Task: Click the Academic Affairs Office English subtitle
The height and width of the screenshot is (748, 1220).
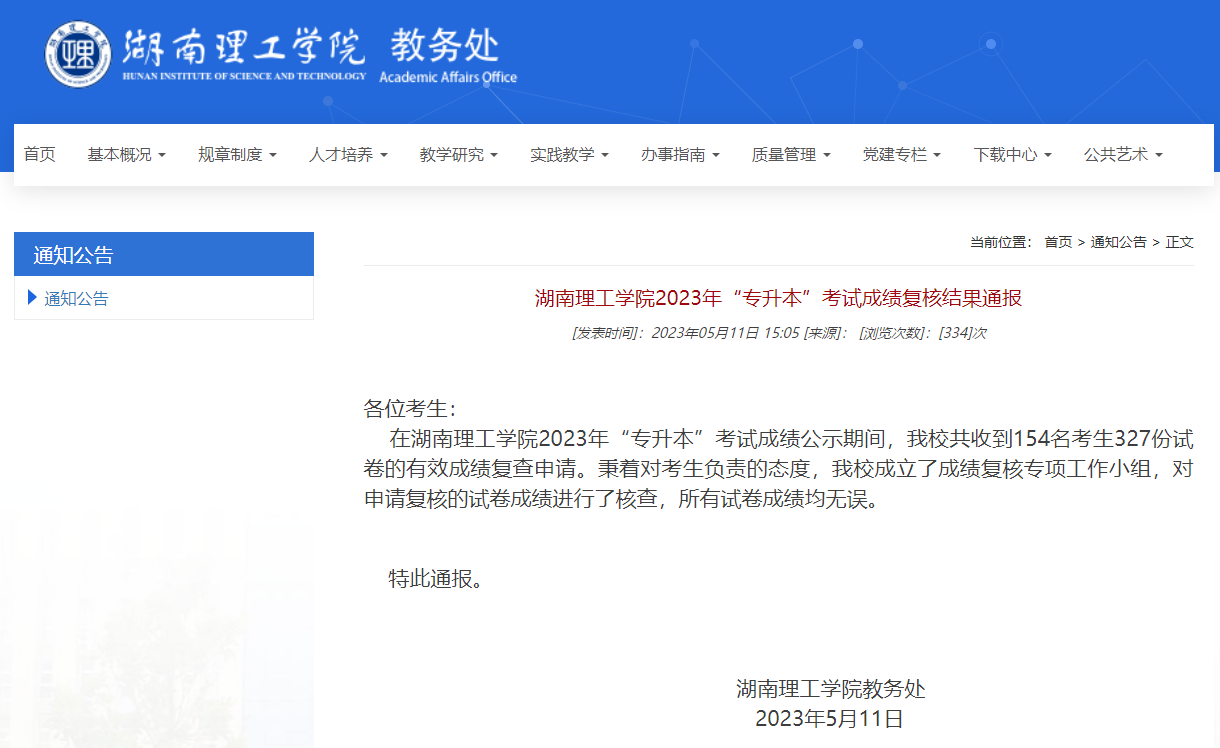Action: [450, 75]
